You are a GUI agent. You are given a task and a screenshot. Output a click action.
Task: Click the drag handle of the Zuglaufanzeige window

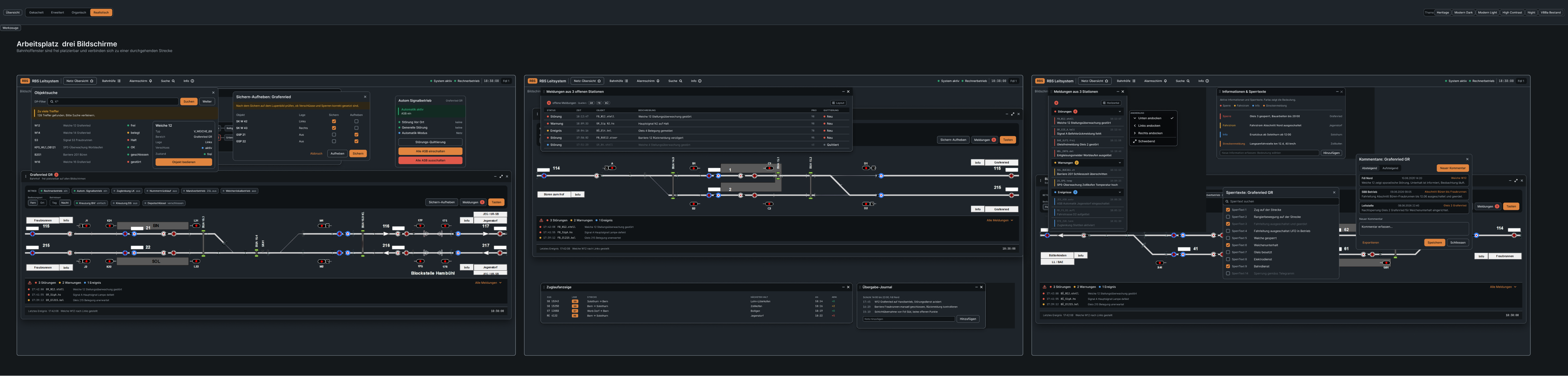(544, 287)
